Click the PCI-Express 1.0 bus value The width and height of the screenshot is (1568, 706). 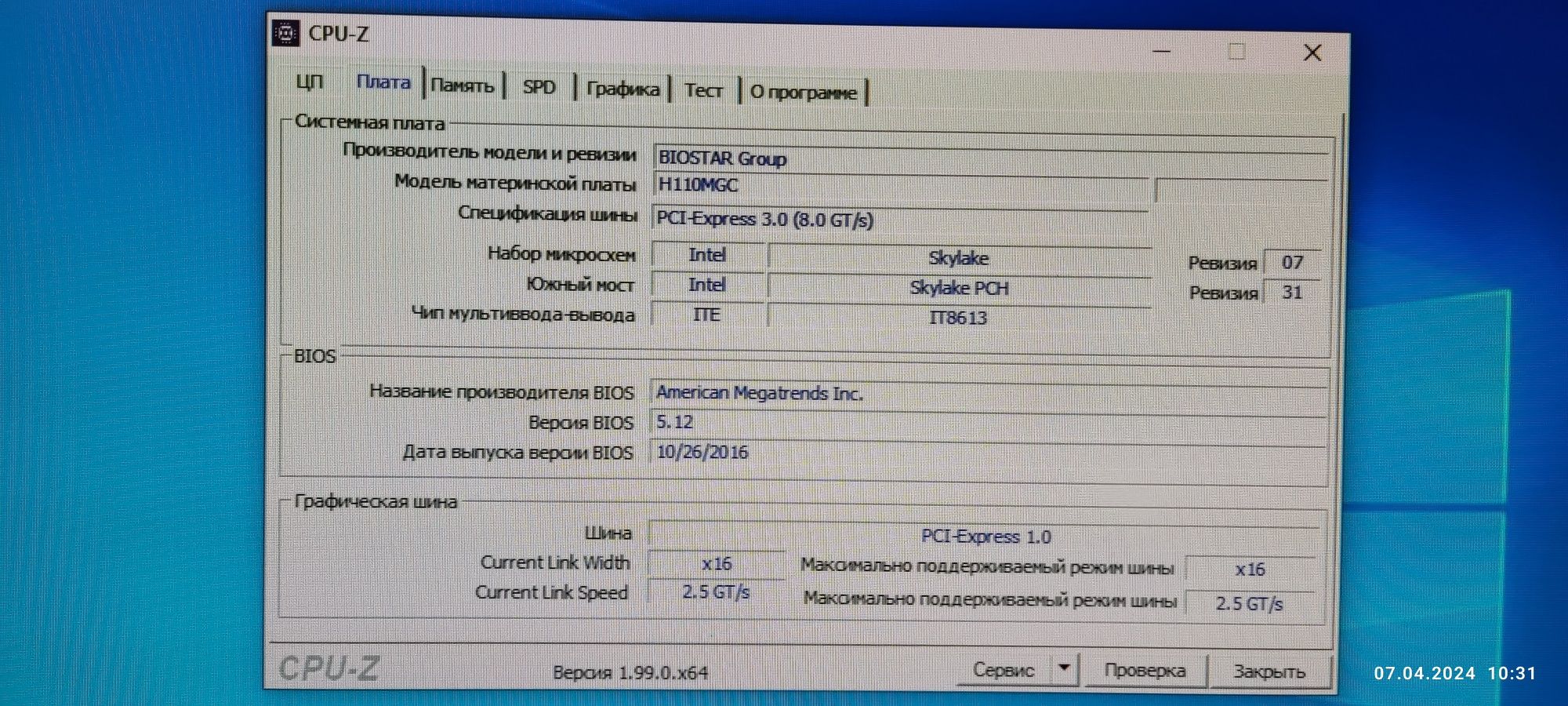pos(985,536)
